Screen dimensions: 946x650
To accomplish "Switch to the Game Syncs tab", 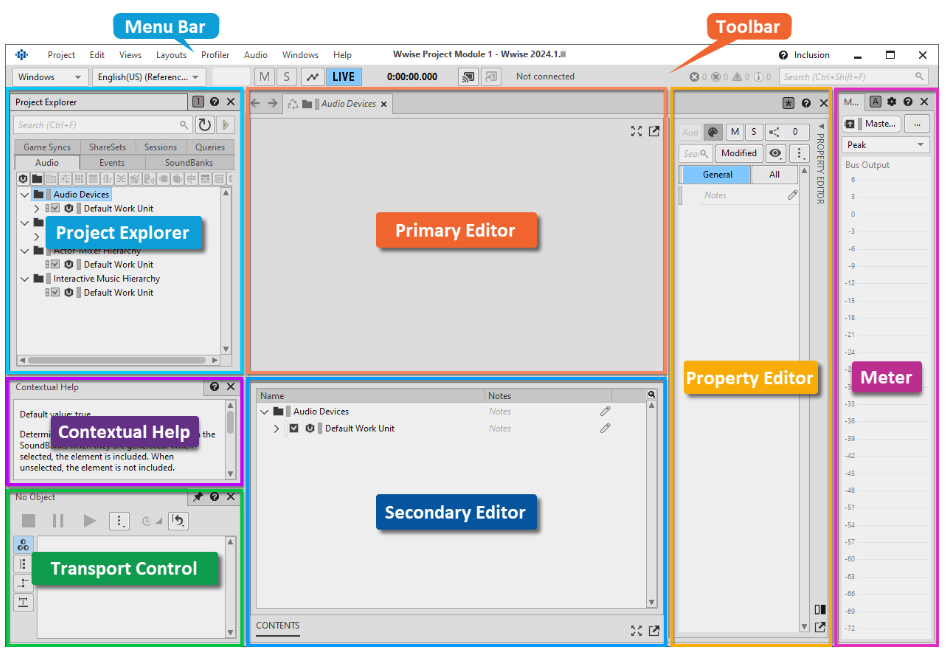I will click(x=47, y=147).
